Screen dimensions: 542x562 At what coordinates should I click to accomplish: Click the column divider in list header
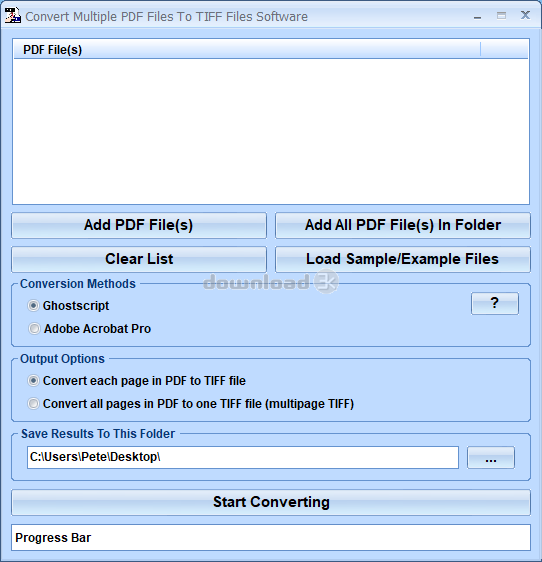480,49
